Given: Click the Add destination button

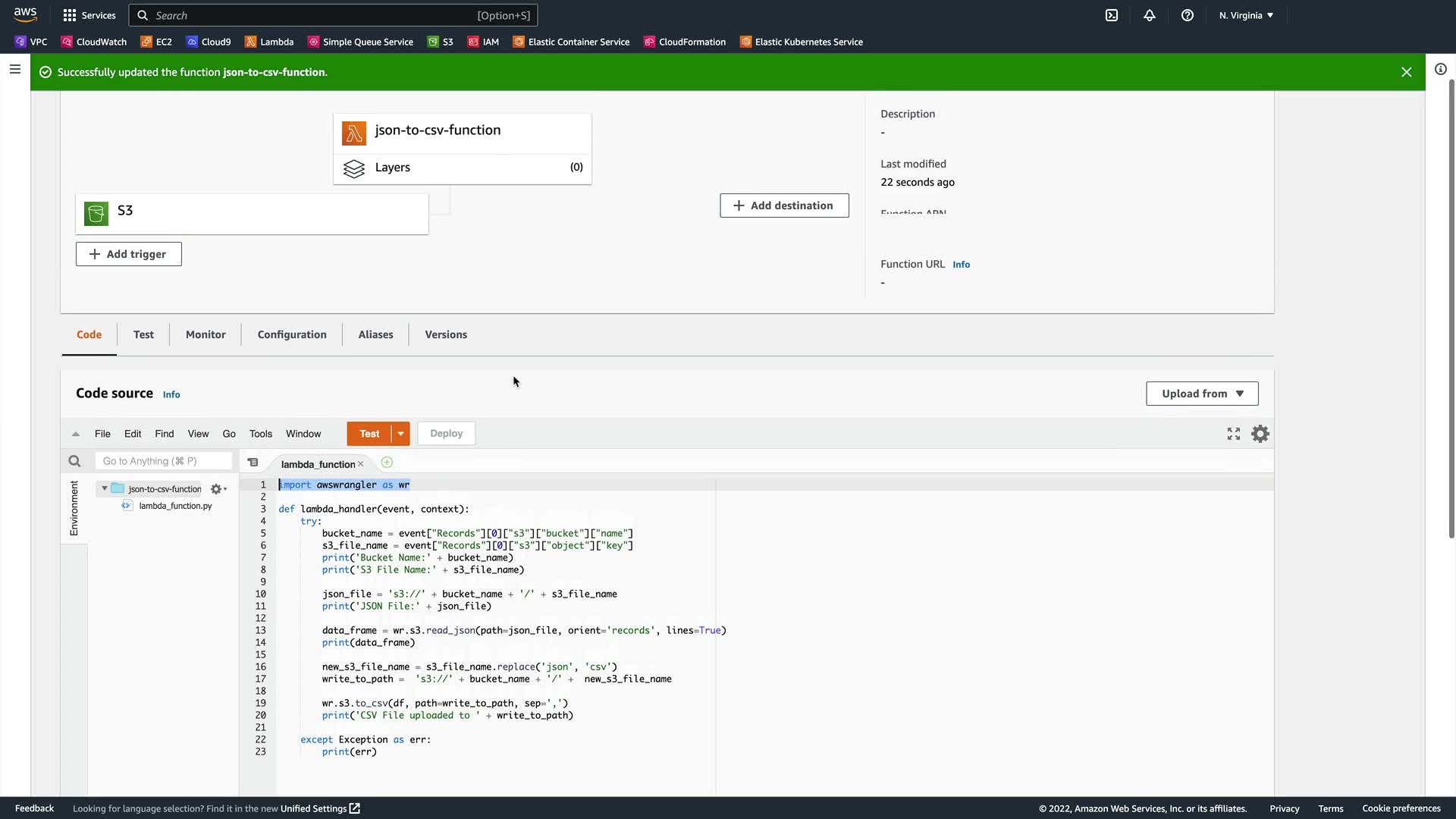Looking at the screenshot, I should [784, 206].
